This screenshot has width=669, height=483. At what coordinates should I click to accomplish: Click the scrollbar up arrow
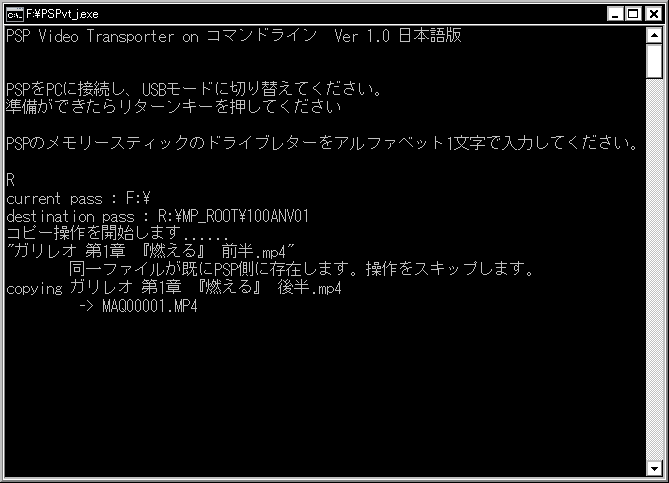pos(654,35)
